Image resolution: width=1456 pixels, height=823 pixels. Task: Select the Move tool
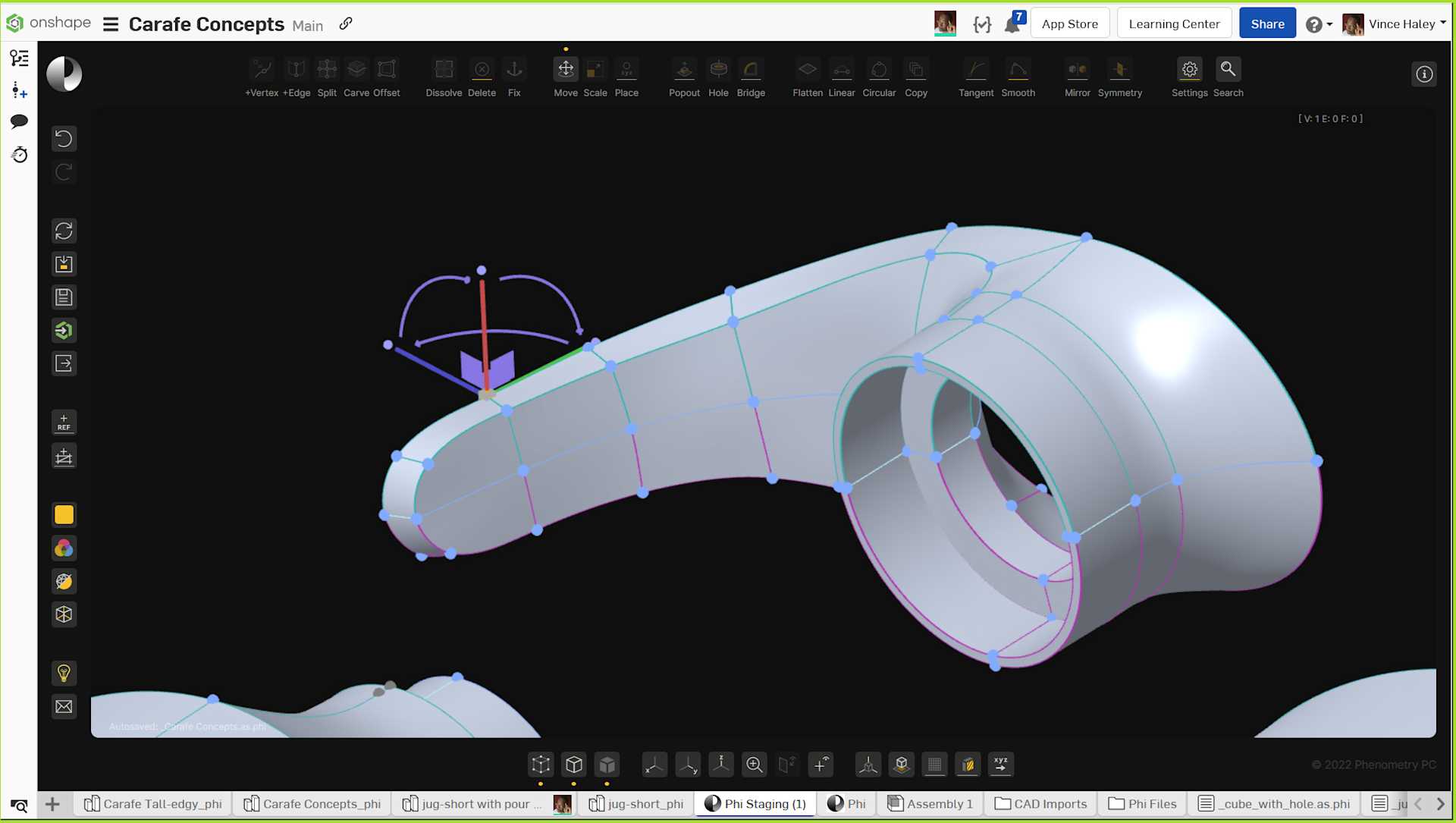click(566, 70)
